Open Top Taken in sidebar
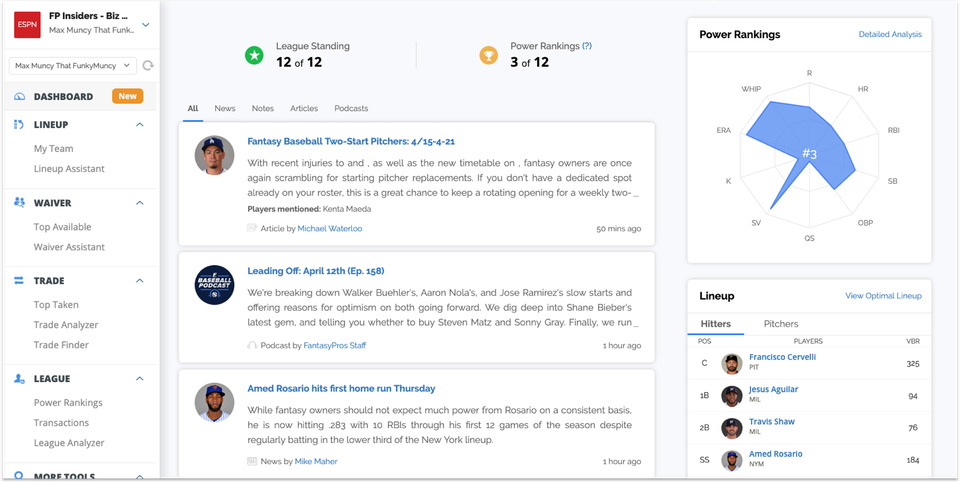The image size is (960, 482). 56,304
